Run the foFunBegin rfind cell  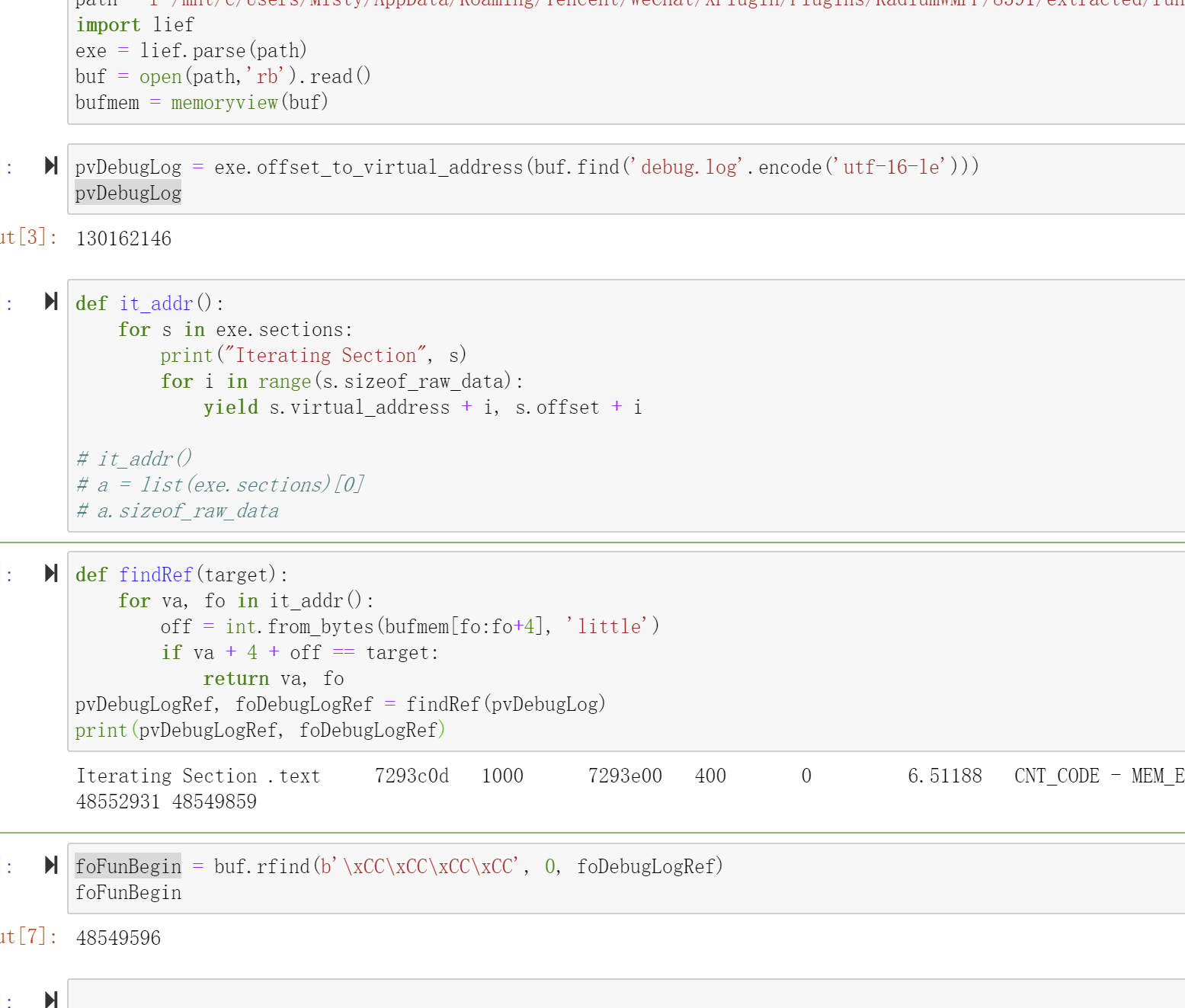click(51, 866)
